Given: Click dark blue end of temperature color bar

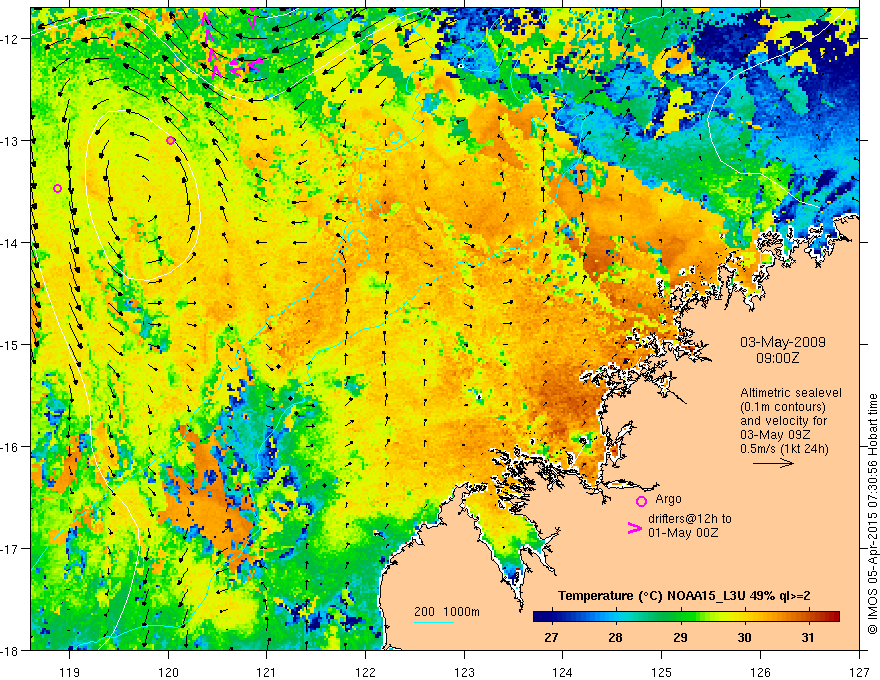Looking at the screenshot, I should coord(540,617).
